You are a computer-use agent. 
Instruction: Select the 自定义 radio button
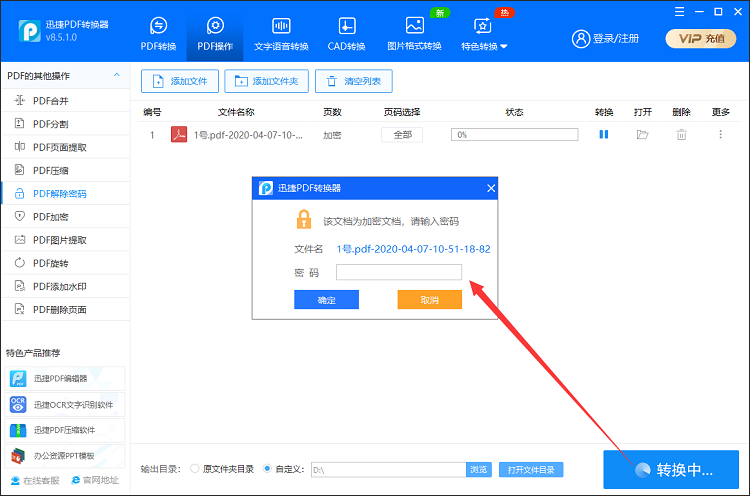267,469
